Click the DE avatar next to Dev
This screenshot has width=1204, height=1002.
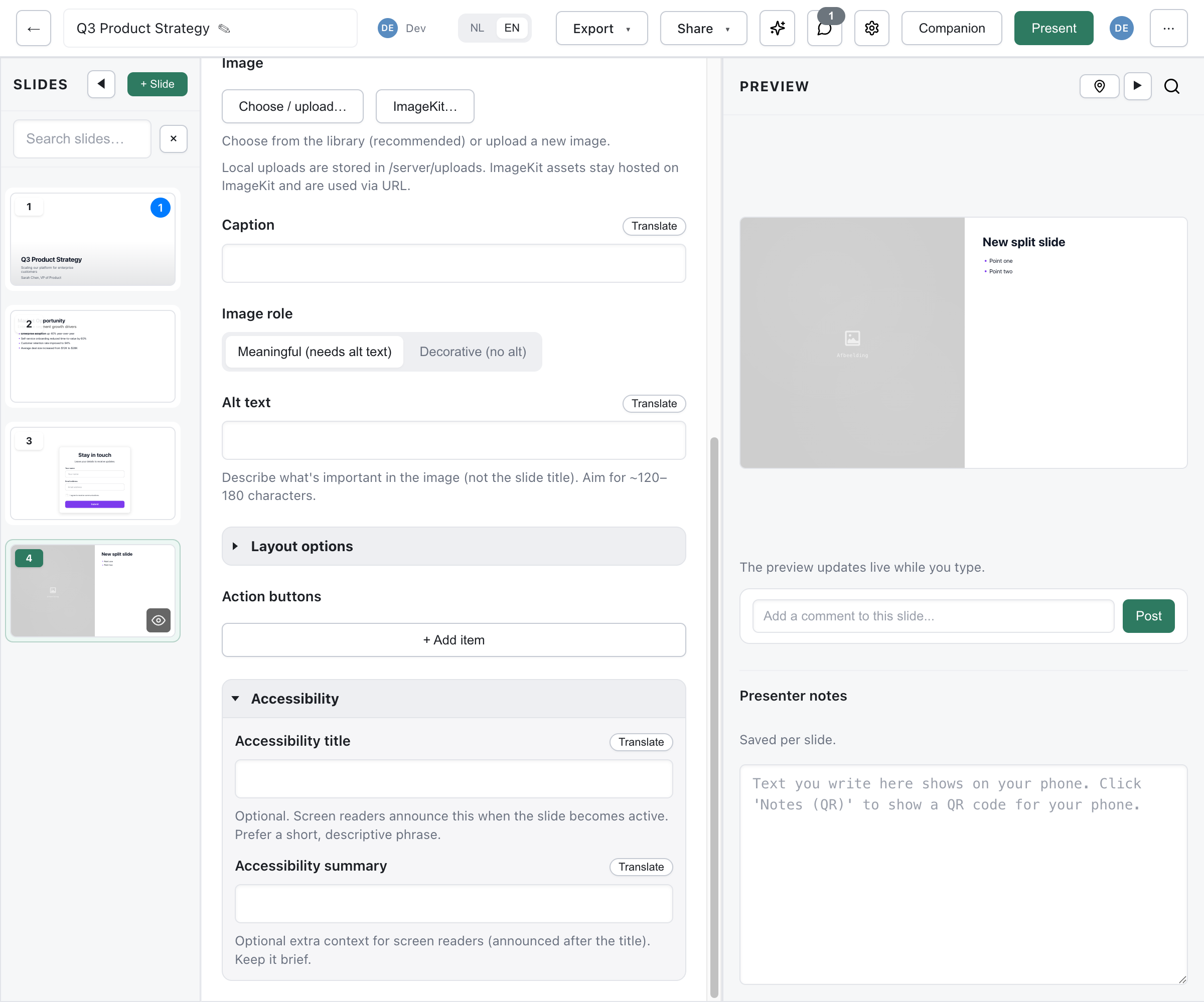[388, 28]
